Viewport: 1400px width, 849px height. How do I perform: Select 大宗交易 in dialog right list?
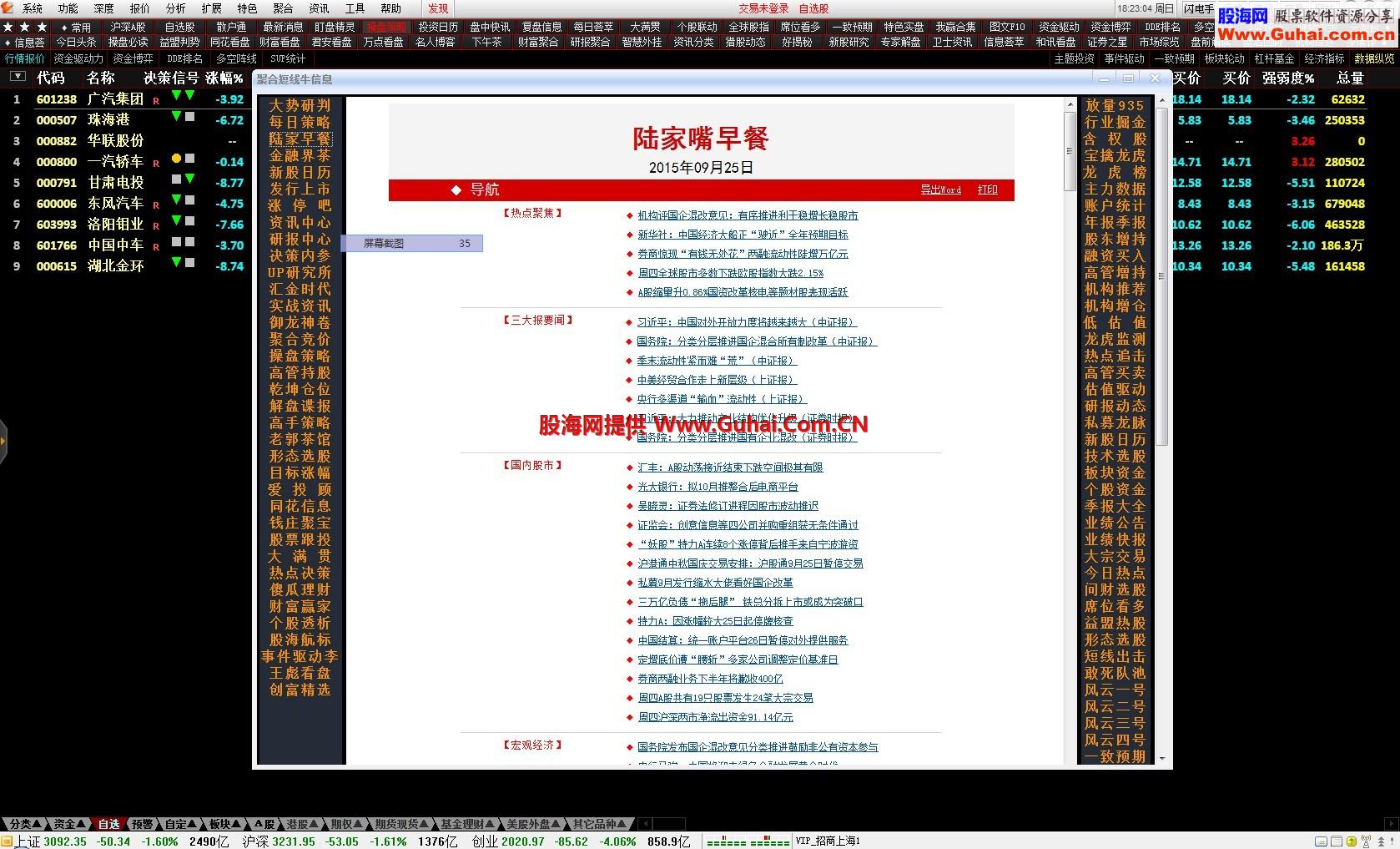pos(1115,557)
